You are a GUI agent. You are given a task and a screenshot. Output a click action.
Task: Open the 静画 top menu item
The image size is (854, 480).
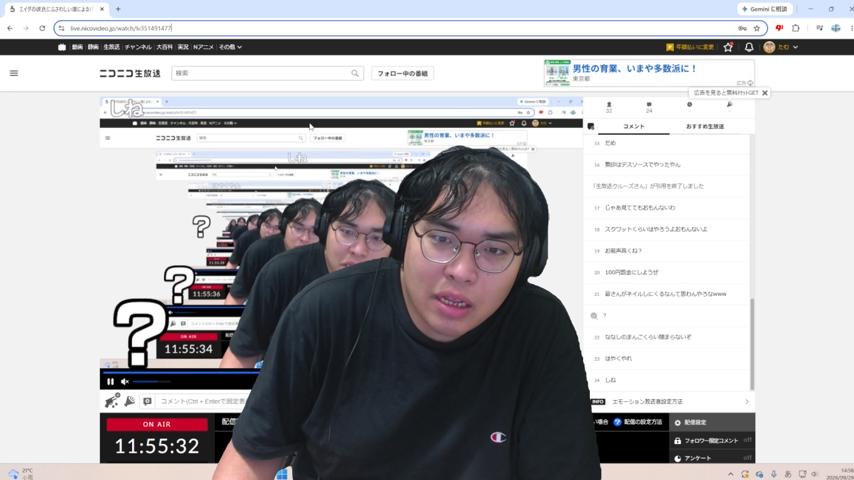(93, 47)
